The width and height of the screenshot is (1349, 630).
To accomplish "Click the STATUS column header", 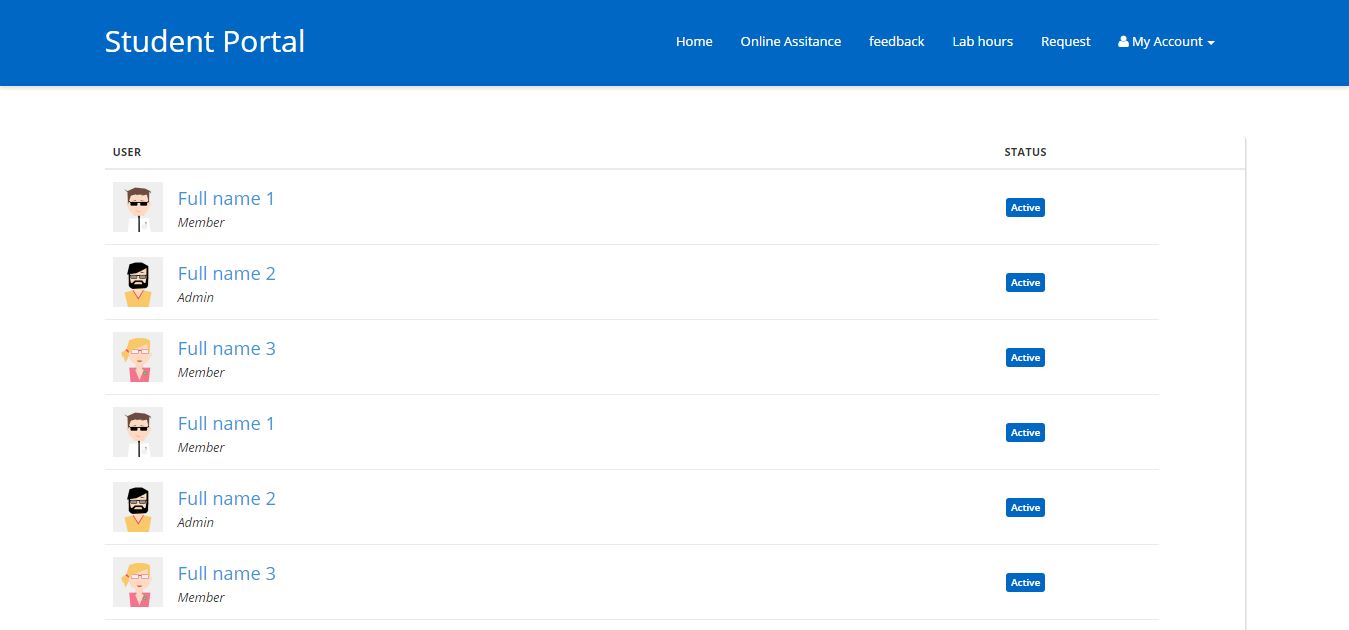I will [x=1025, y=152].
